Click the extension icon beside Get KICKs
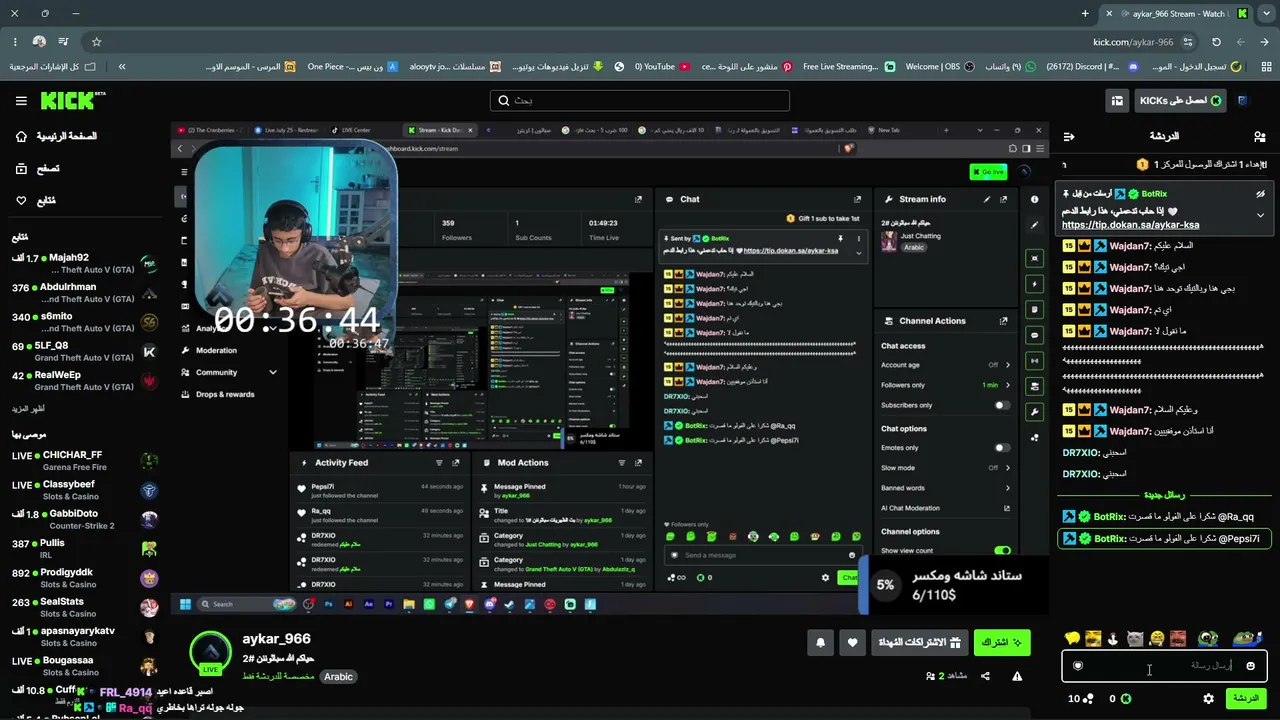Image resolution: width=1280 pixels, height=720 pixels. (1243, 101)
